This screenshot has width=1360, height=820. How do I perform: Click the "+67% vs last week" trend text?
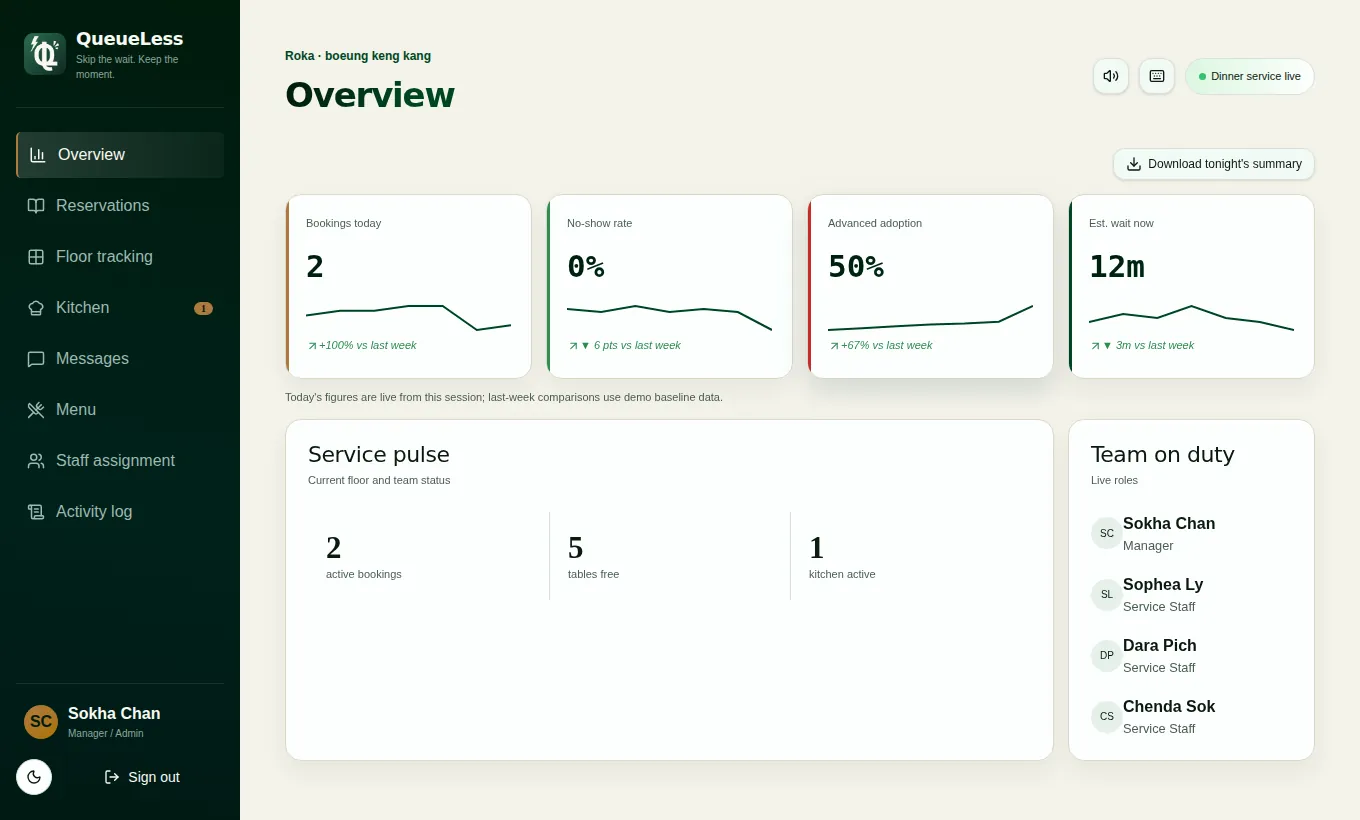[x=886, y=345]
